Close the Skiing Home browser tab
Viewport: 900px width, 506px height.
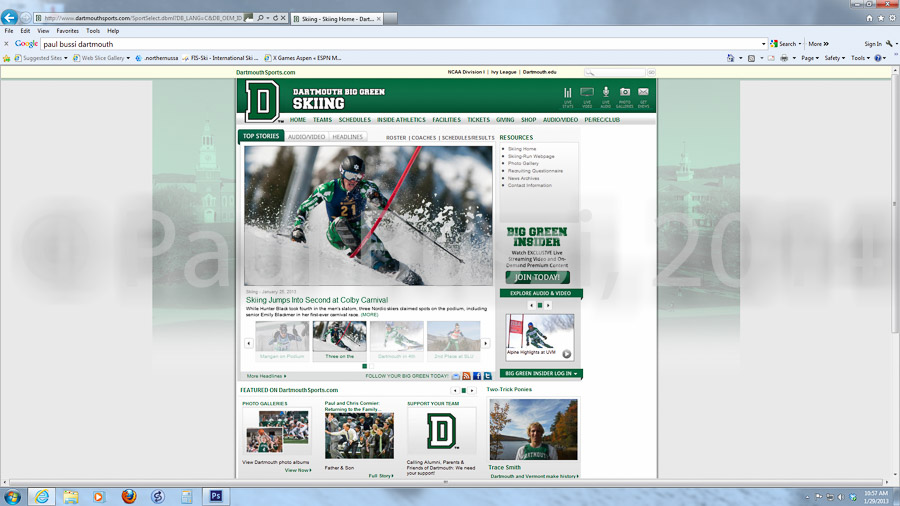coord(379,18)
